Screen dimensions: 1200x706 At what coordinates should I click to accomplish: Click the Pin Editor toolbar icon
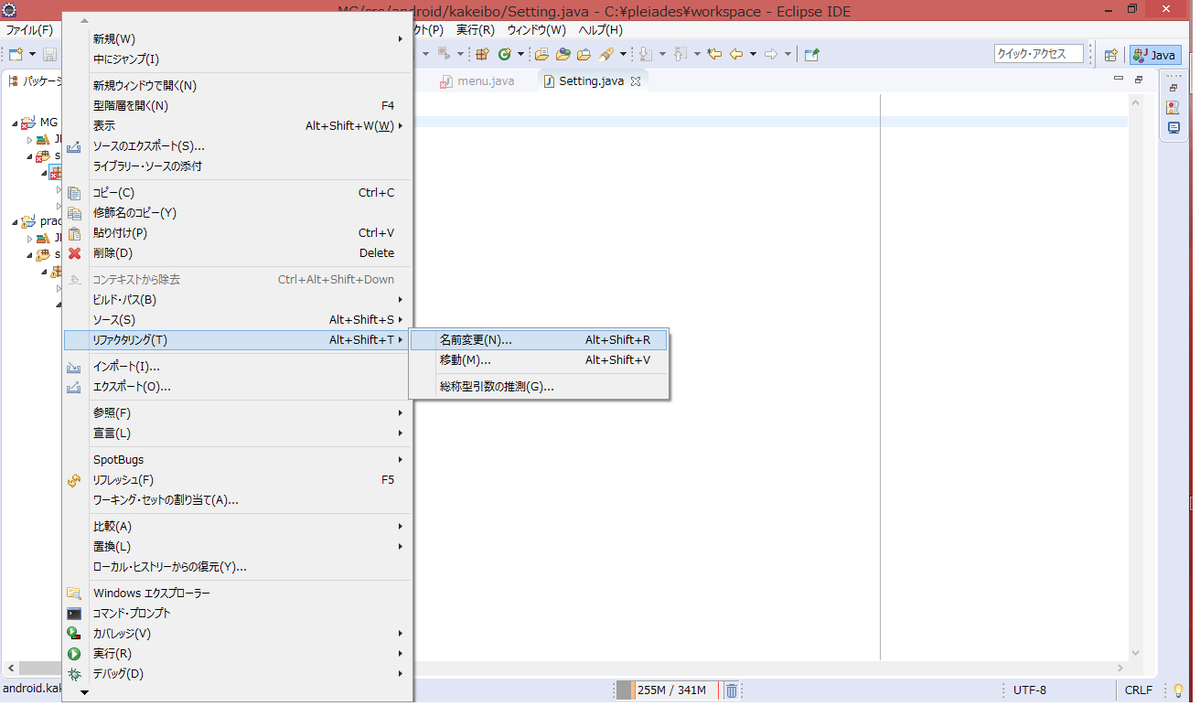(812, 54)
